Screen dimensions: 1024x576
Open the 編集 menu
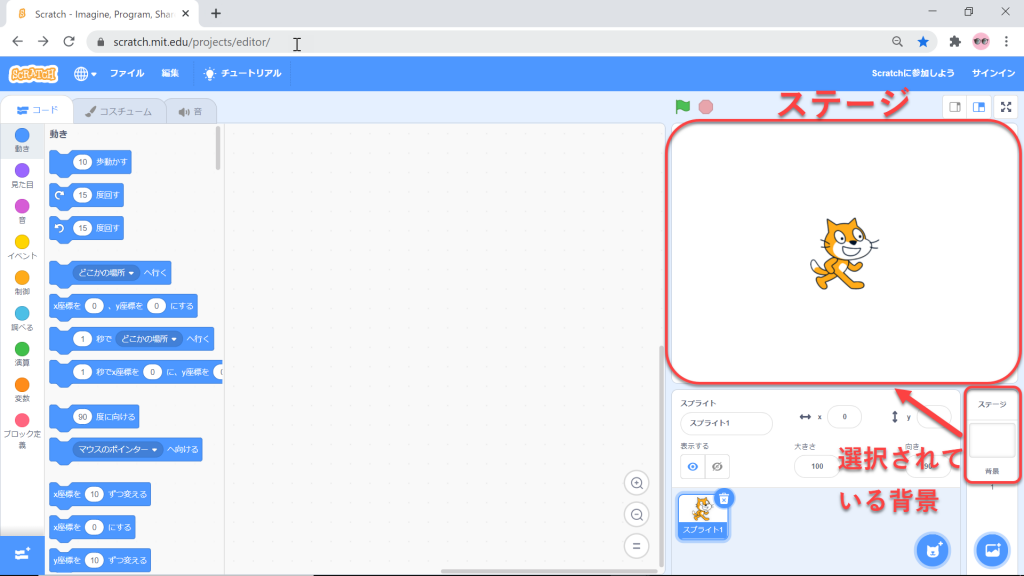(170, 73)
